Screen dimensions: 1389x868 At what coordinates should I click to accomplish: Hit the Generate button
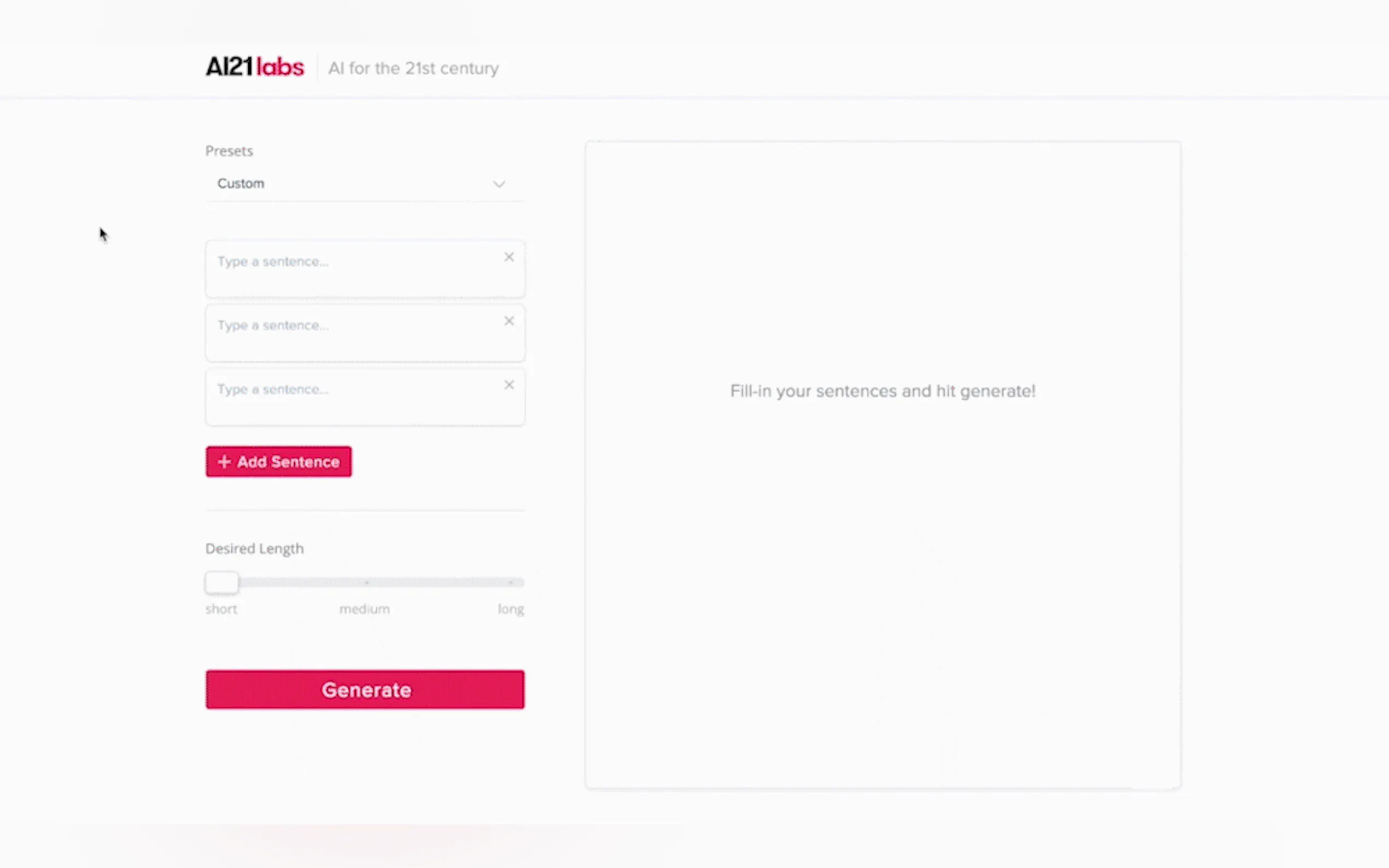pyautogui.click(x=365, y=689)
